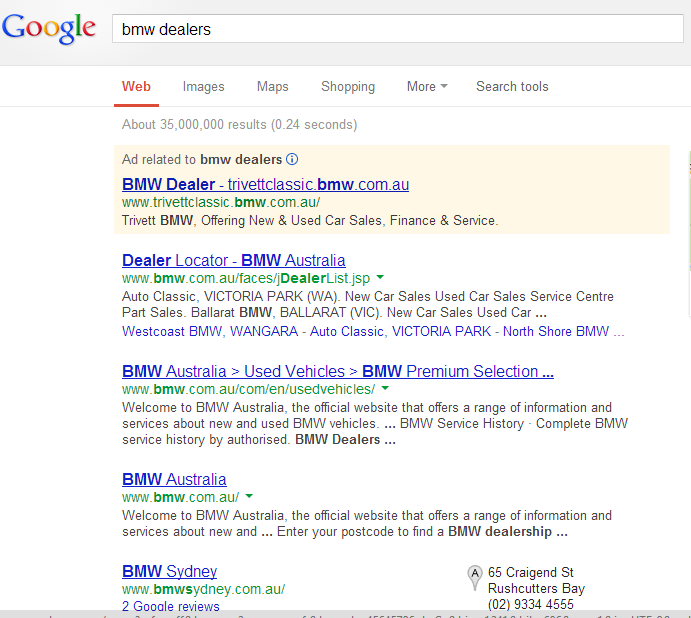Open Dealer Locator - BMW Australia result
Image resolution: width=691 pixels, height=618 pixels.
234,261
